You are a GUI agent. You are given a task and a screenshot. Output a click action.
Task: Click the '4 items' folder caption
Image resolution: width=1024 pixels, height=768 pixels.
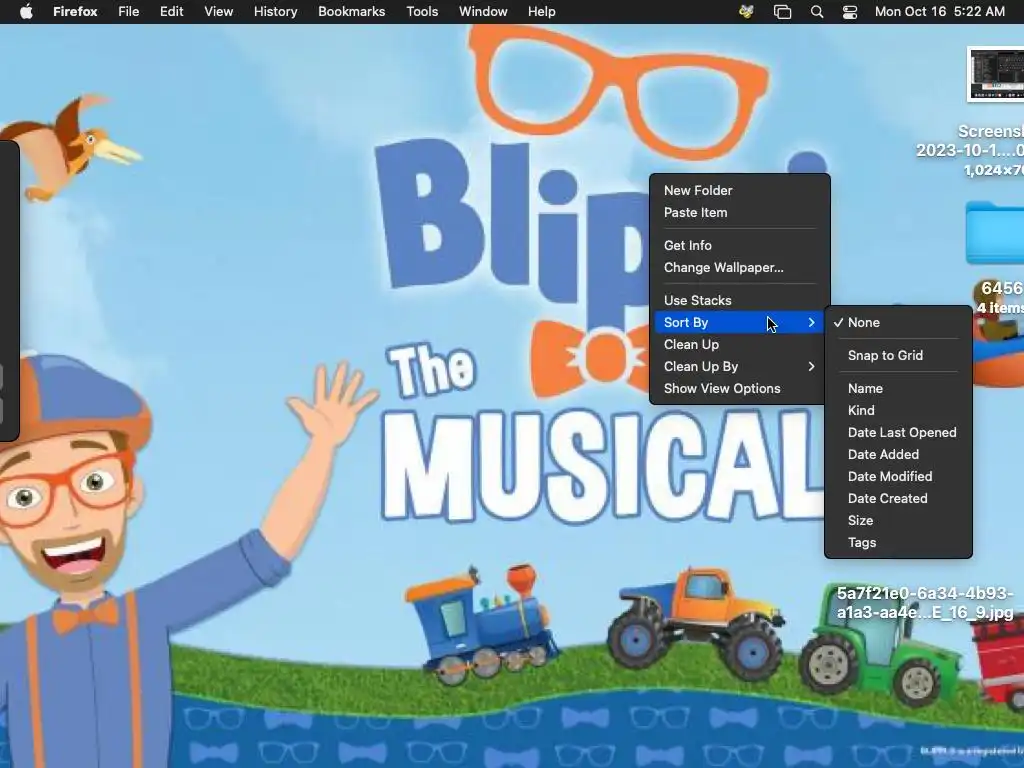point(1000,308)
